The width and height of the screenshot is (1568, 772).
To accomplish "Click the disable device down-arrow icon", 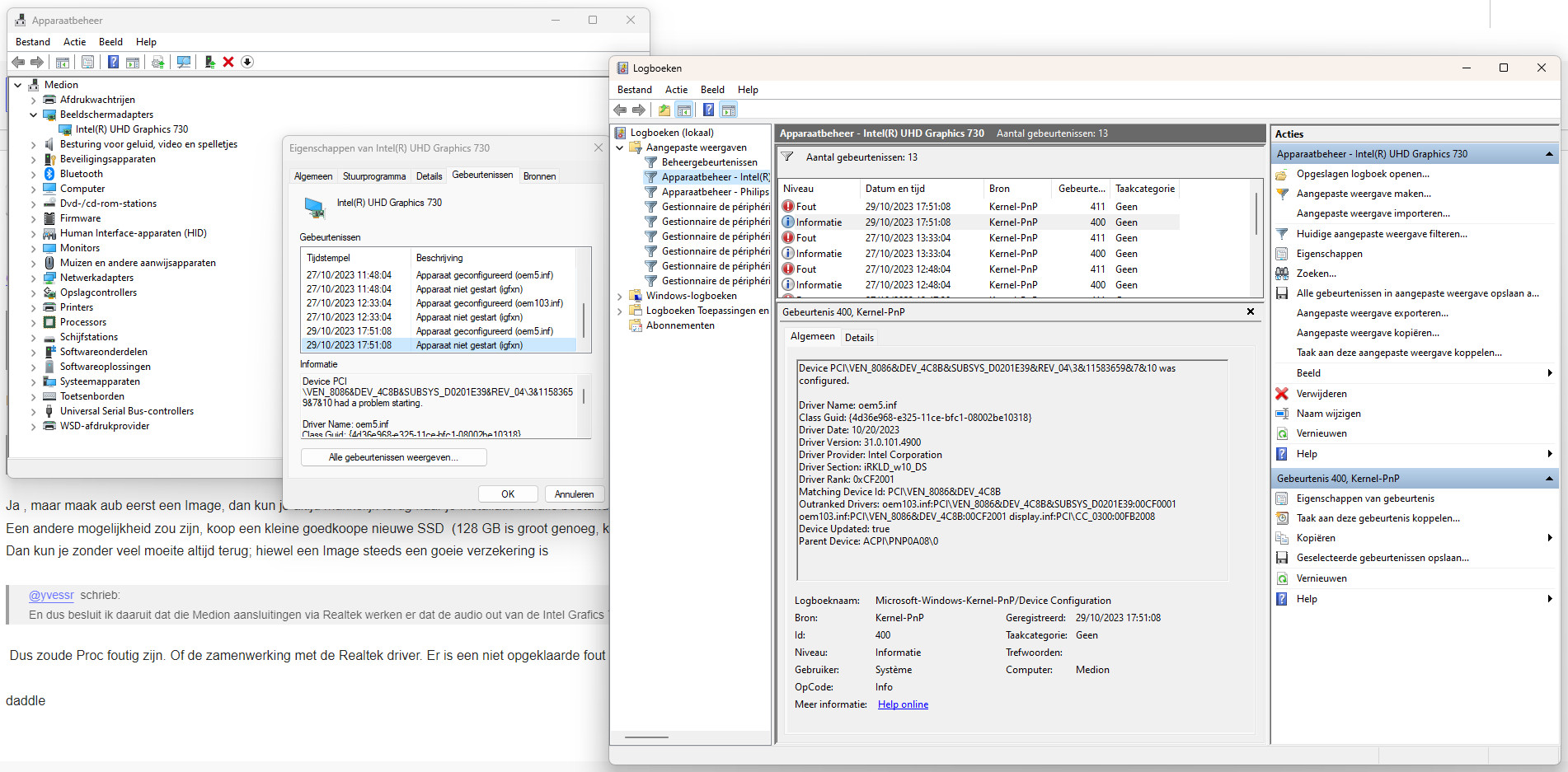I will [x=247, y=62].
